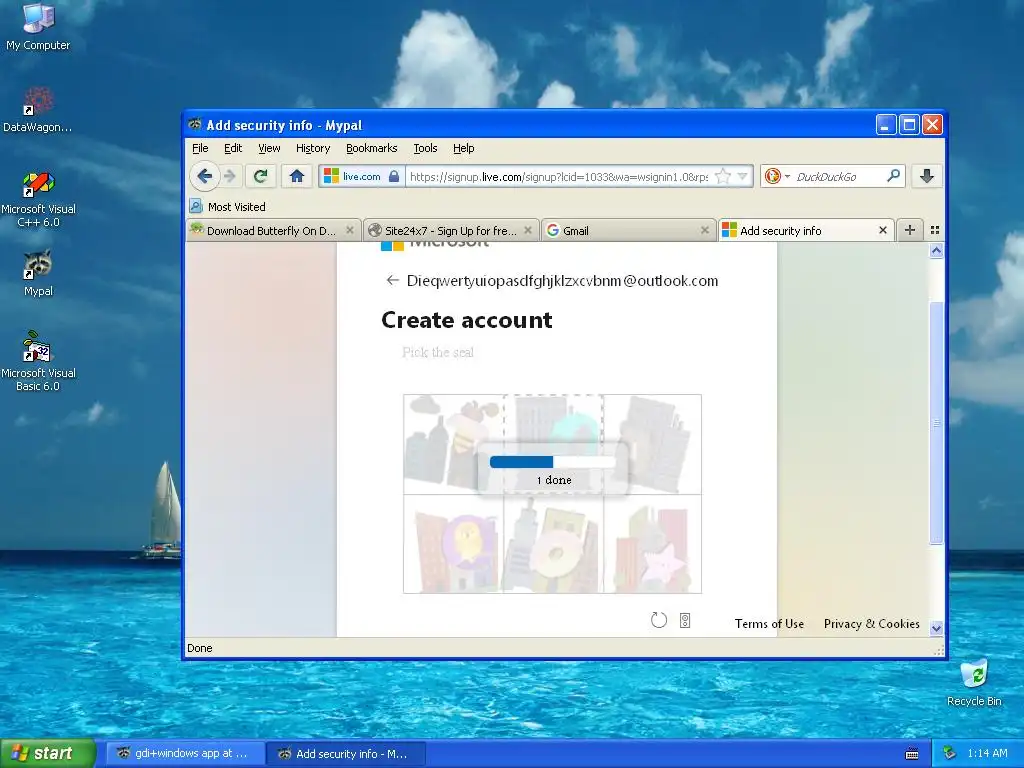Click the page scrollbar up arrow
The image size is (1024, 768).
point(936,251)
